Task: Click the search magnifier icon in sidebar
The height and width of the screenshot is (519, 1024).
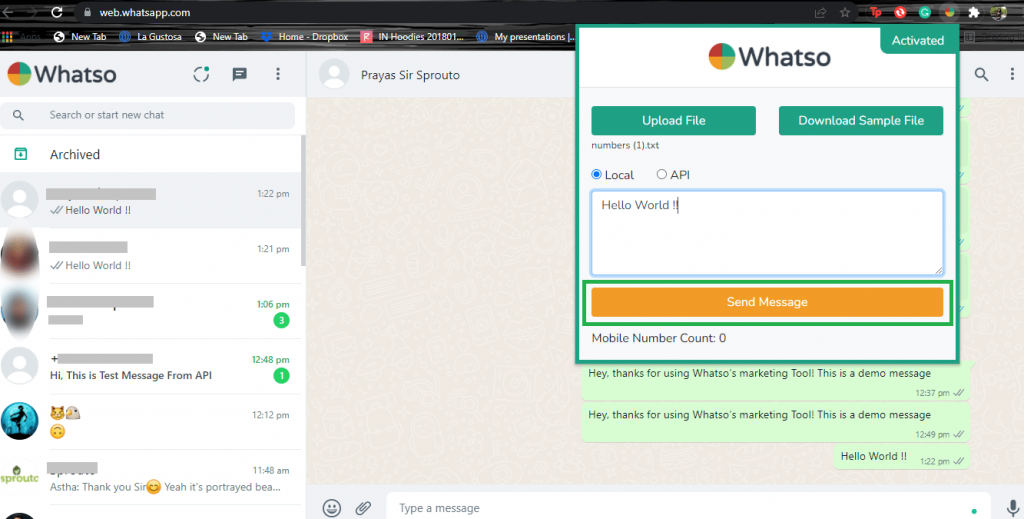Action: 18,115
